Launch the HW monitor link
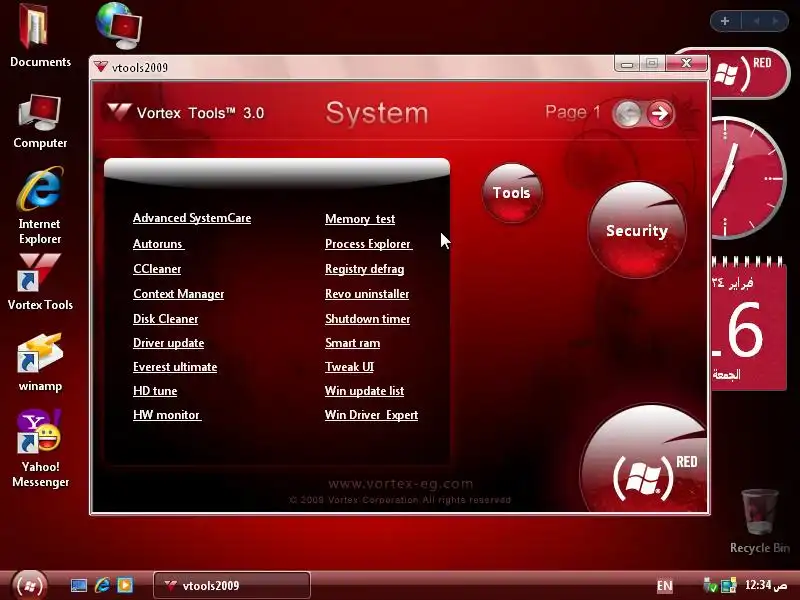Screen dimensions: 800x600 [x=167, y=415]
